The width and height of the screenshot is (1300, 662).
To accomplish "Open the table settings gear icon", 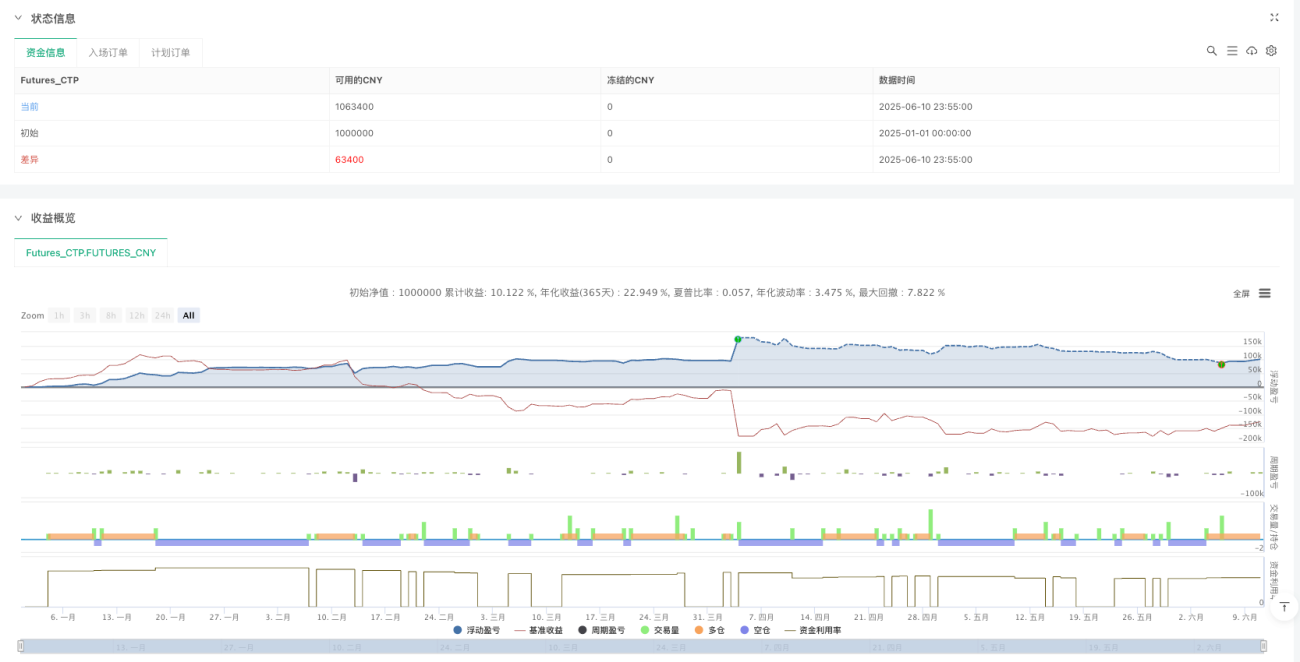I will [x=1271, y=51].
